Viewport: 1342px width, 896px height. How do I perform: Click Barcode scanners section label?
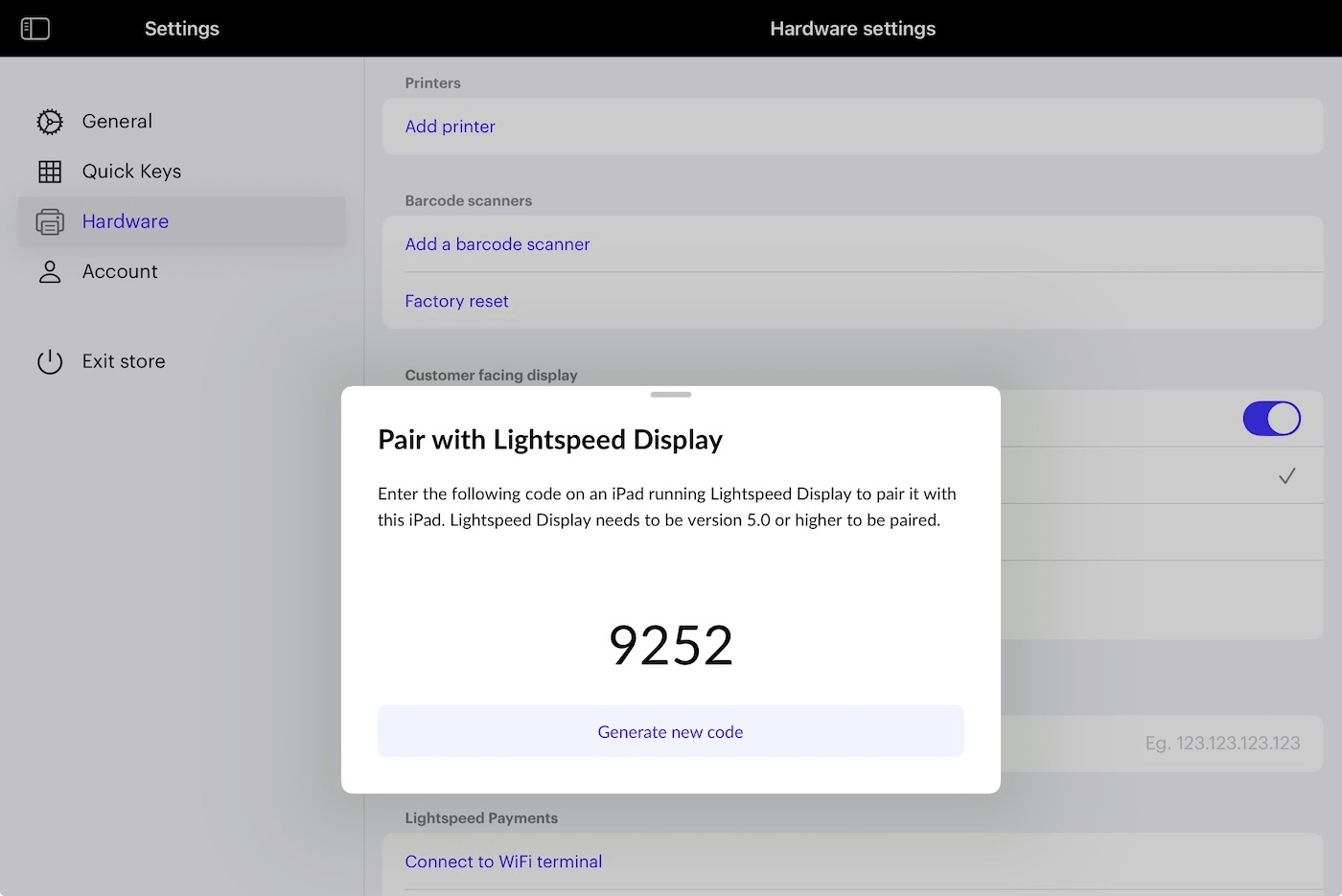pyautogui.click(x=468, y=201)
